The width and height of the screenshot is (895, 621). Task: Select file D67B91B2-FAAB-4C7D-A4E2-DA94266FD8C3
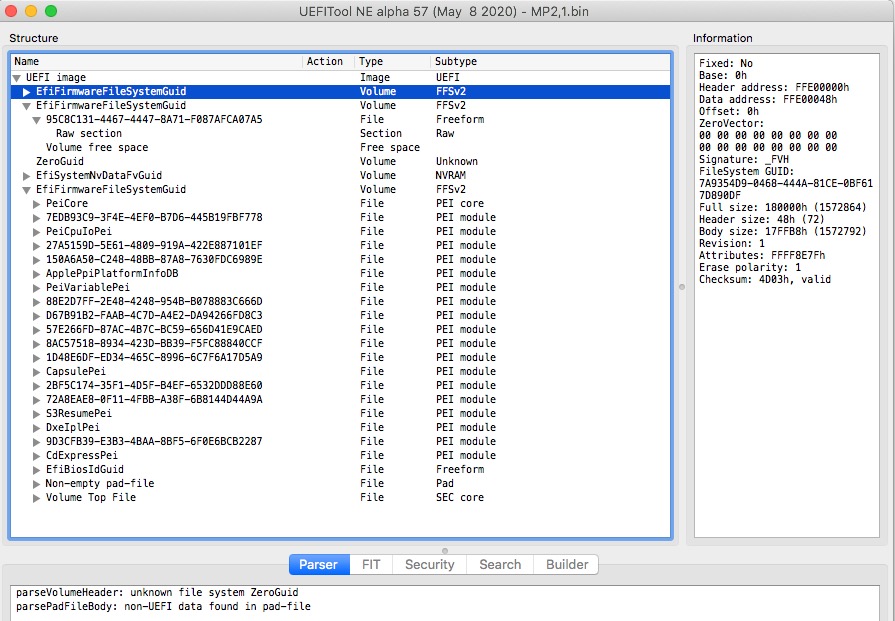tap(341, 315)
